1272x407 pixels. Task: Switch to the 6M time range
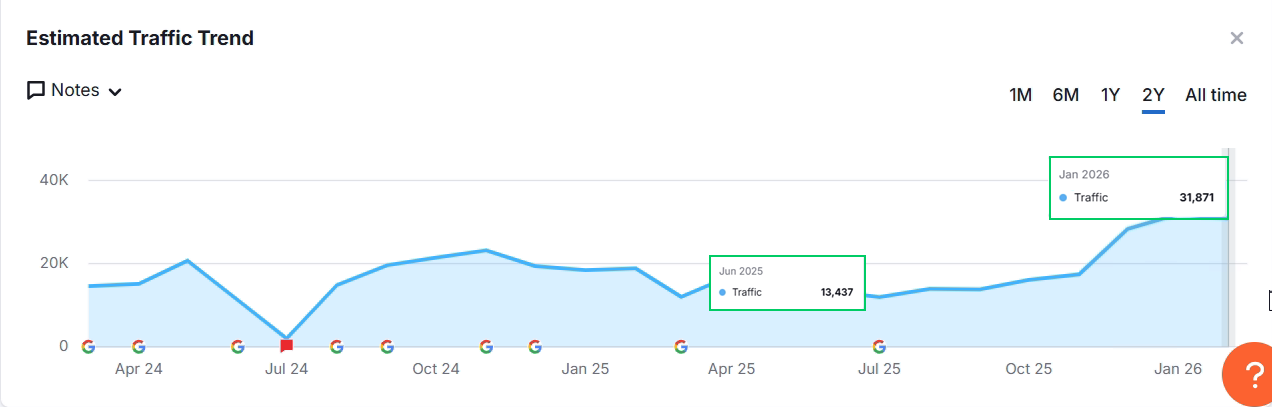[1065, 95]
